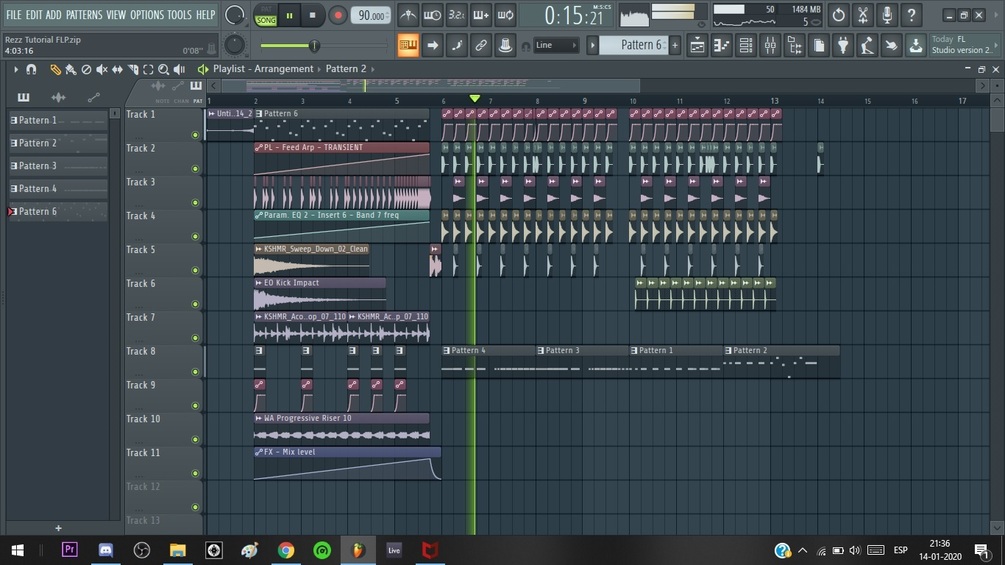
Task: Click the plus button below pattern picker
Action: click(x=58, y=528)
